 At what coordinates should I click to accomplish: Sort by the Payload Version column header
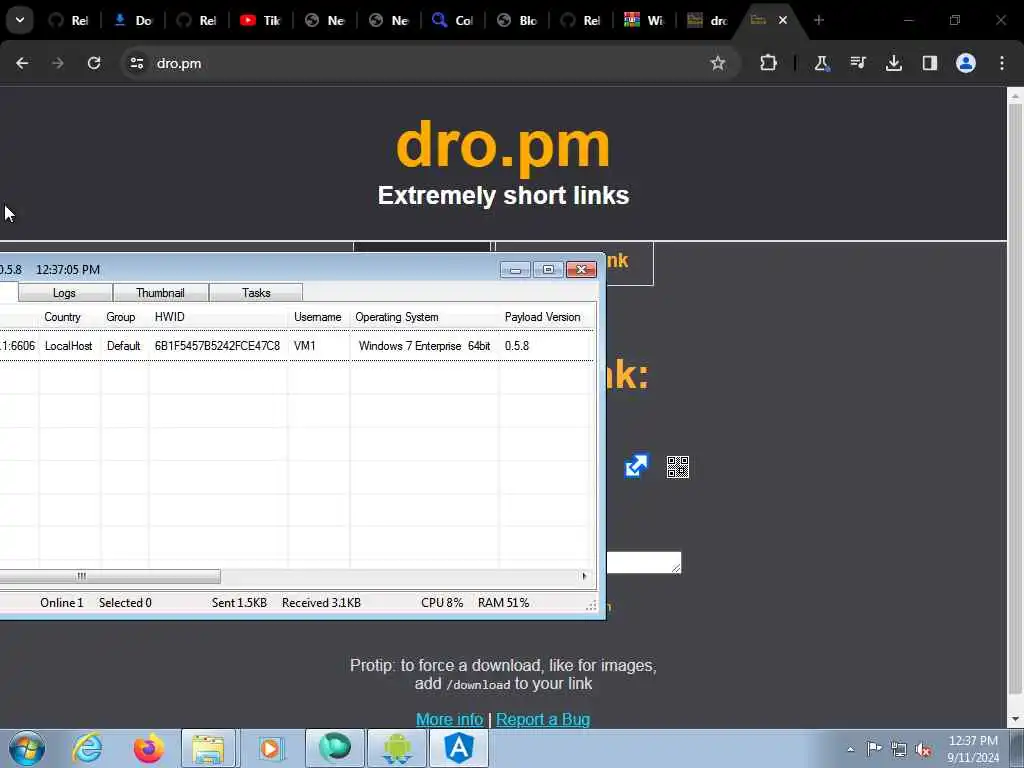pyautogui.click(x=547, y=317)
